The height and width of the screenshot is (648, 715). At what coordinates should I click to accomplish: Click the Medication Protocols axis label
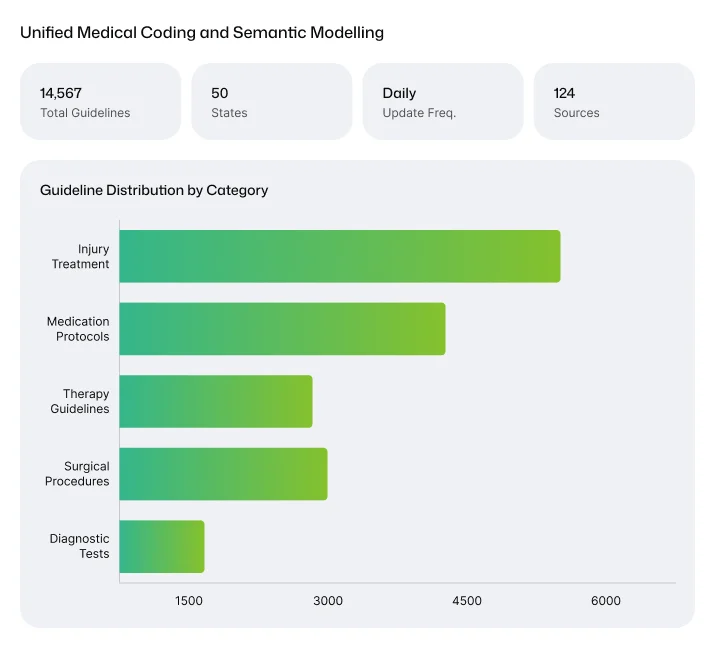coord(78,329)
